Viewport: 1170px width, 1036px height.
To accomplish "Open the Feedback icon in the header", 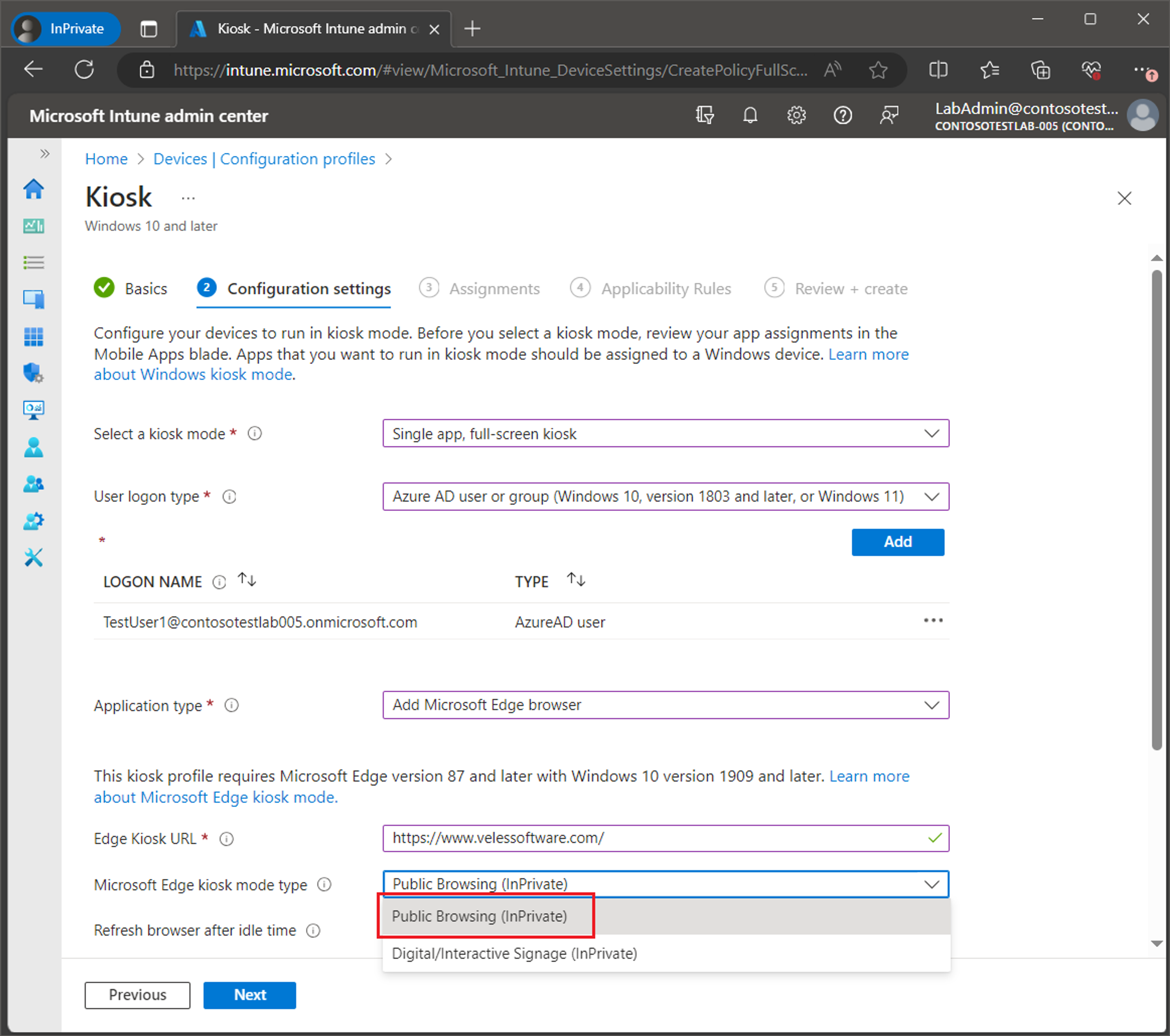I will click(x=889, y=115).
